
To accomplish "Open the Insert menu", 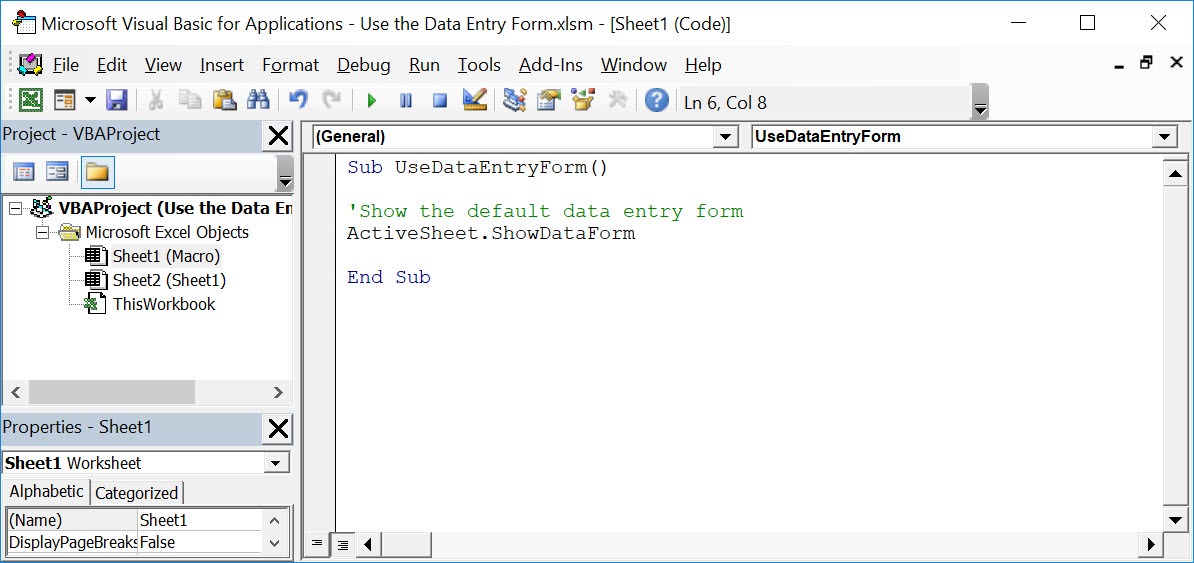I will pyautogui.click(x=222, y=66).
